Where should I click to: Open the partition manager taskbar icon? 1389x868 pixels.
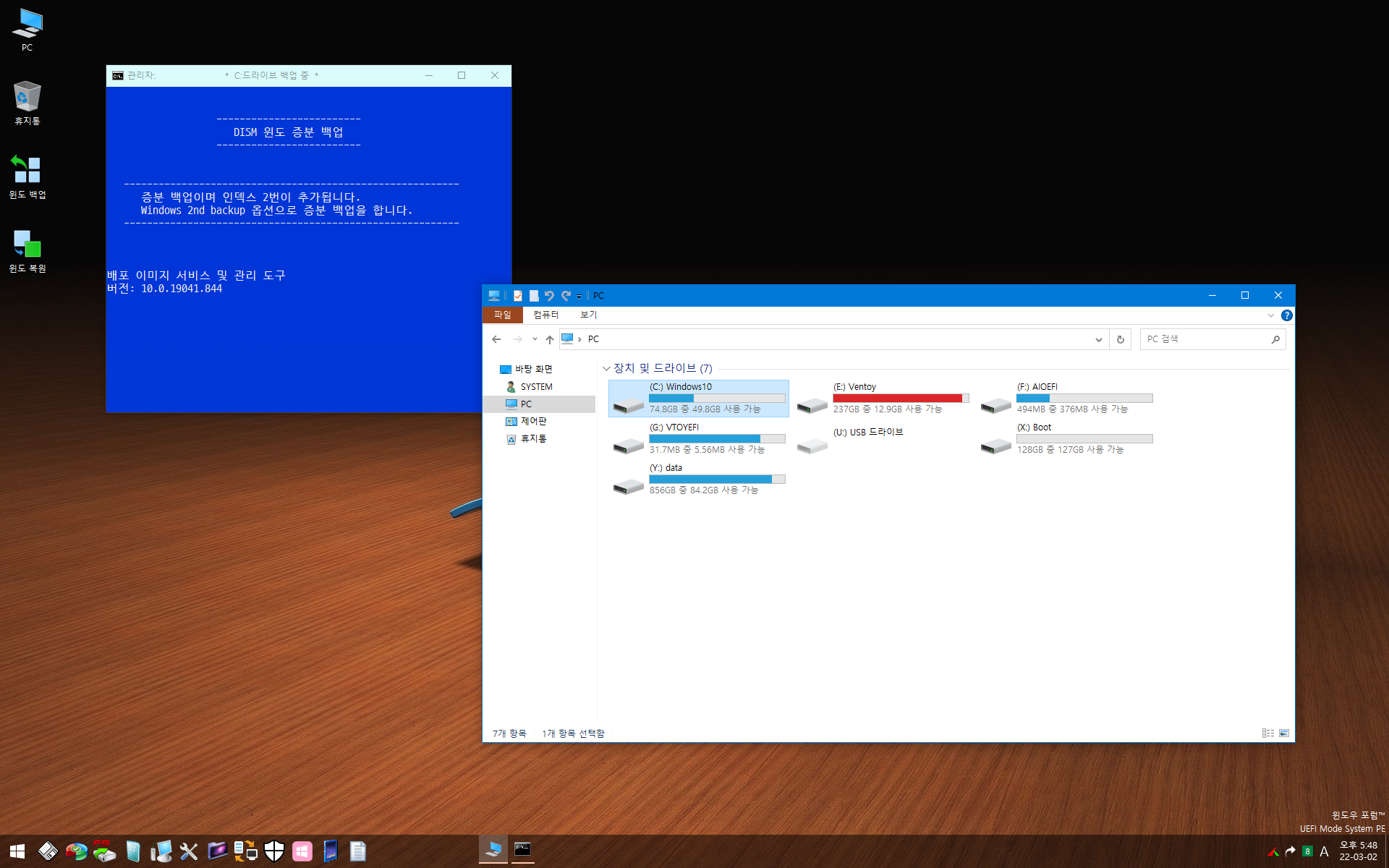coord(76,851)
